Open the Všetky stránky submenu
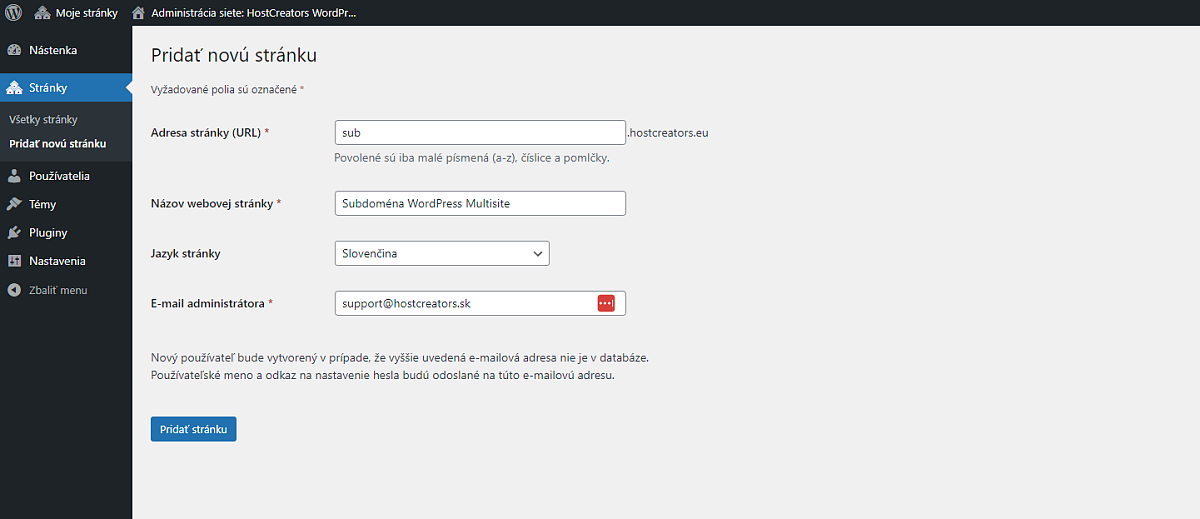Viewport: 1200px width, 519px height. [43, 119]
